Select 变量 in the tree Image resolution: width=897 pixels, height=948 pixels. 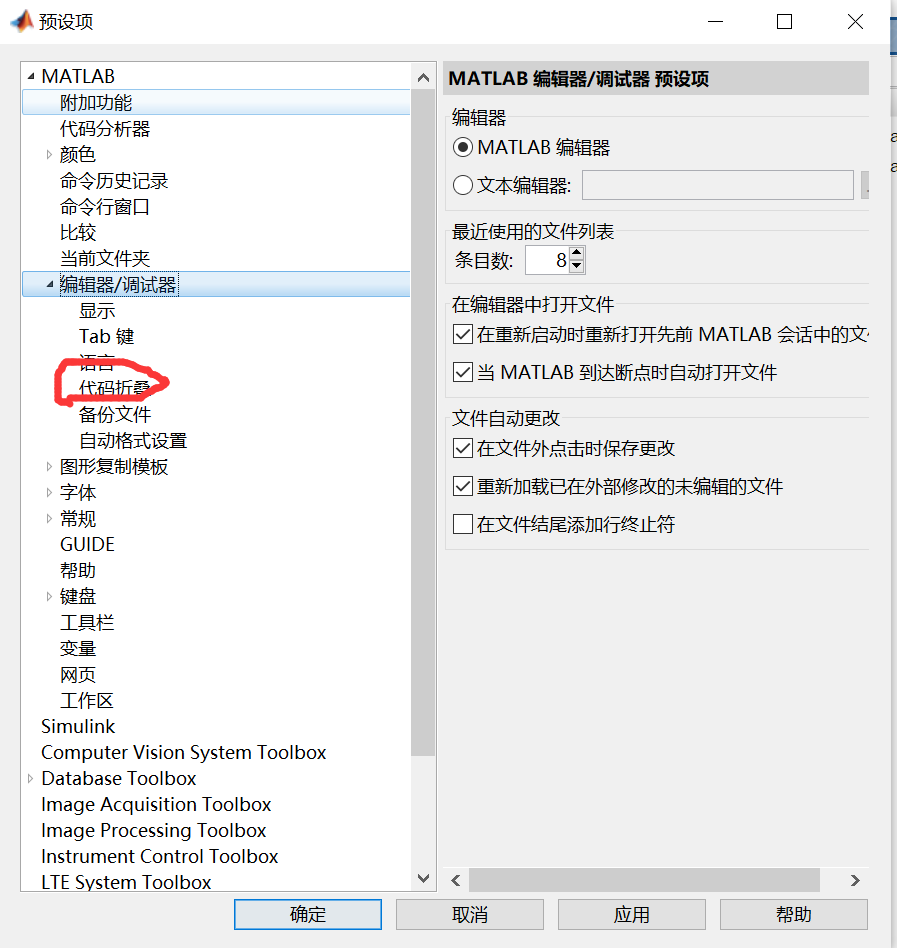pos(77,649)
